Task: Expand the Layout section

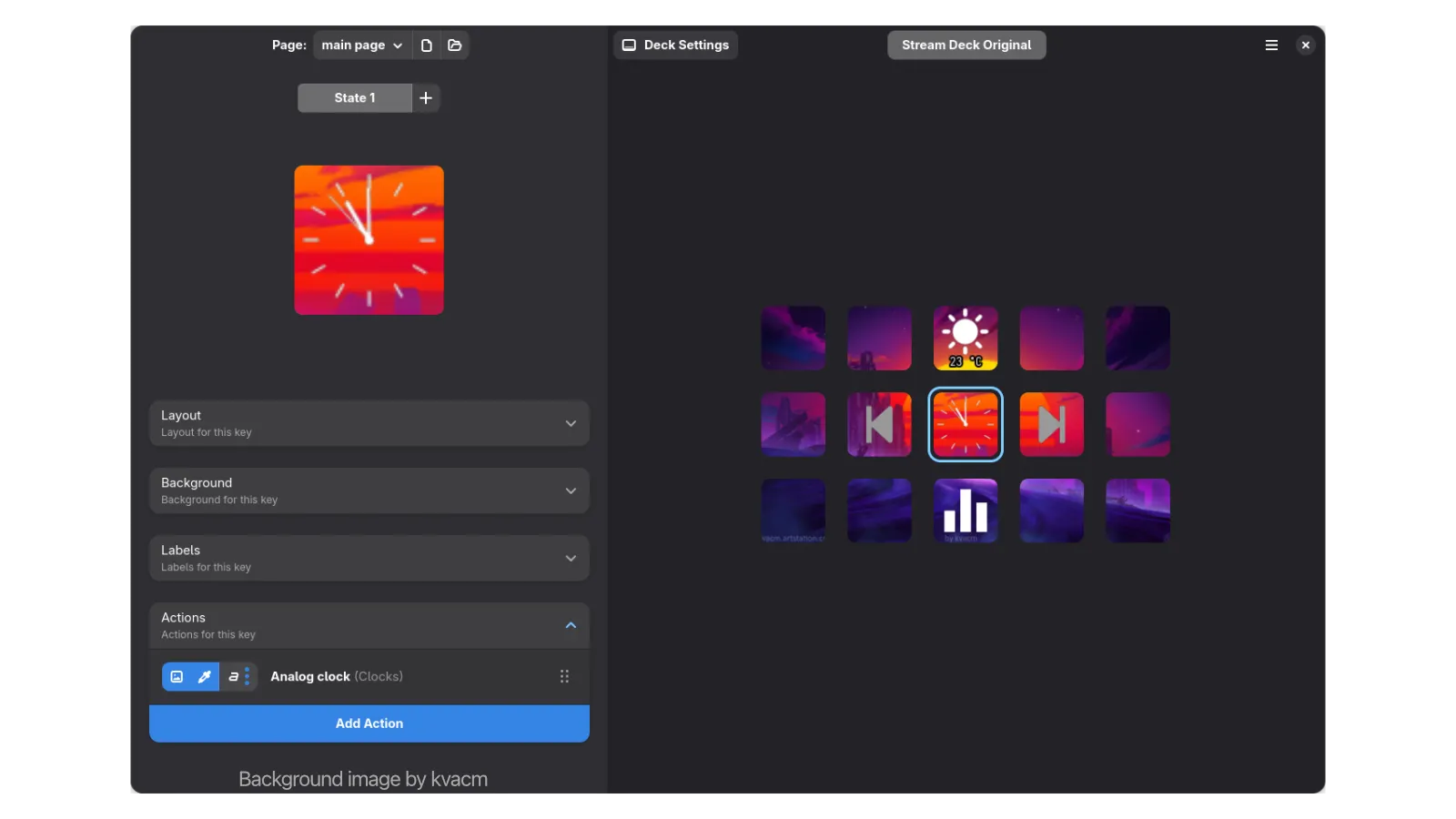Action: (369, 424)
